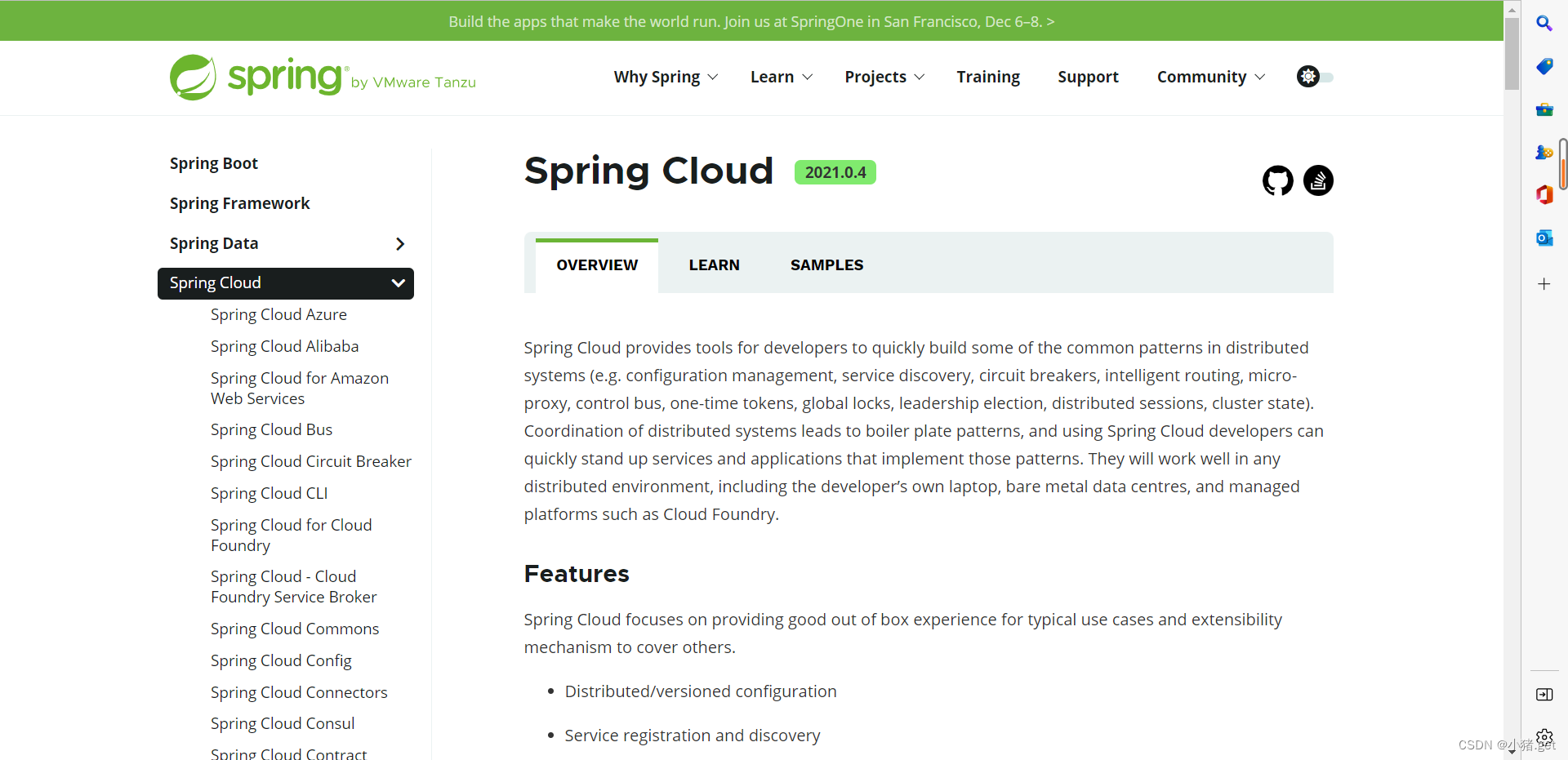This screenshot has width=1568, height=760.
Task: Open the Spring Cloud GitHub icon
Action: click(x=1277, y=180)
